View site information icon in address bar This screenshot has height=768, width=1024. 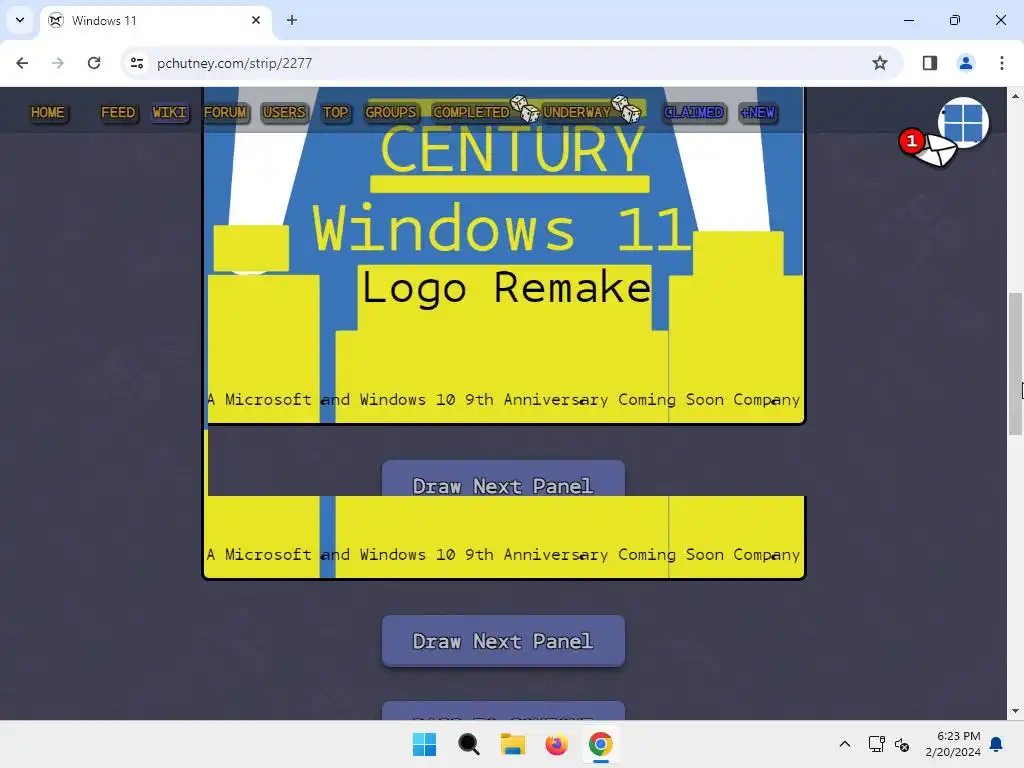click(x=137, y=63)
